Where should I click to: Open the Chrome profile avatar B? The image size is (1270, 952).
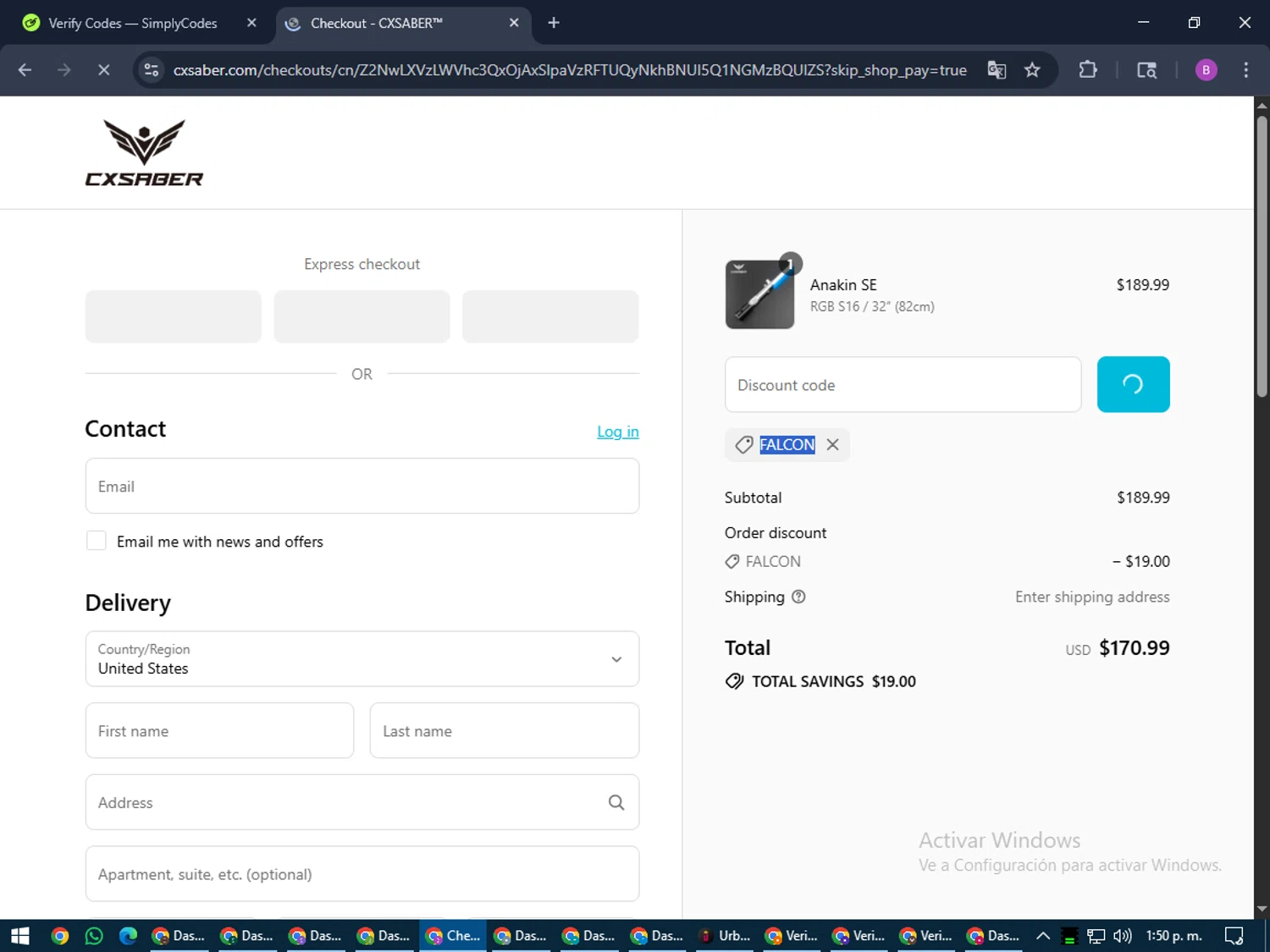pyautogui.click(x=1206, y=70)
